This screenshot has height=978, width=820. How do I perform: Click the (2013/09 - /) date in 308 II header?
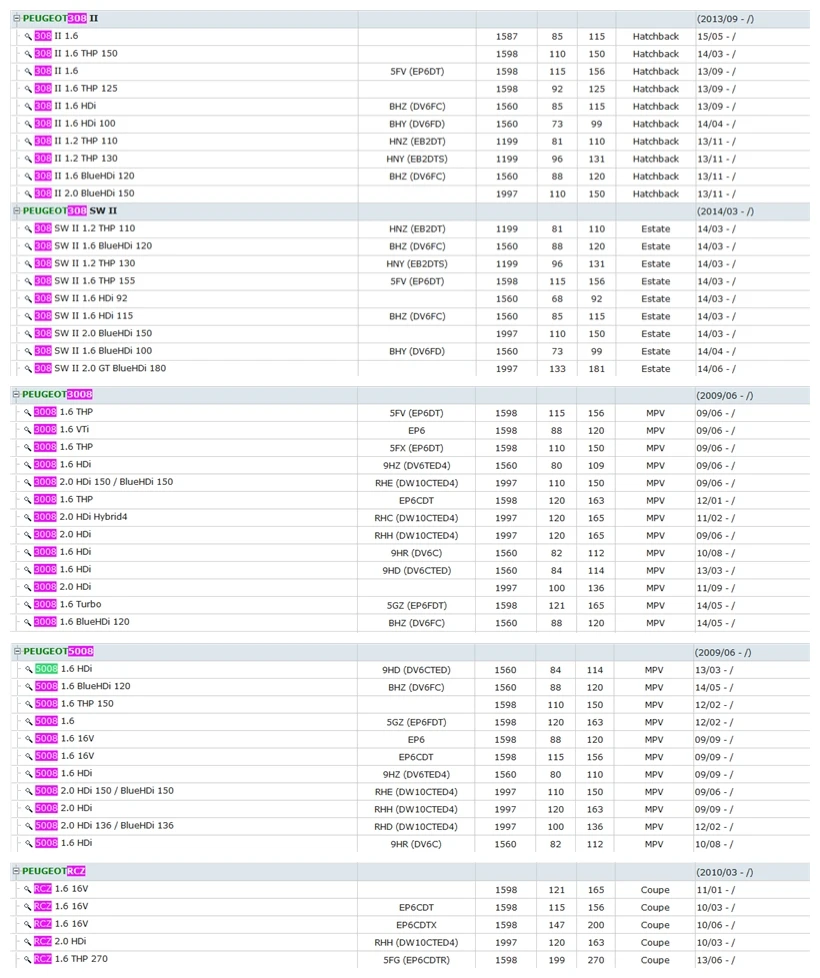tap(725, 19)
